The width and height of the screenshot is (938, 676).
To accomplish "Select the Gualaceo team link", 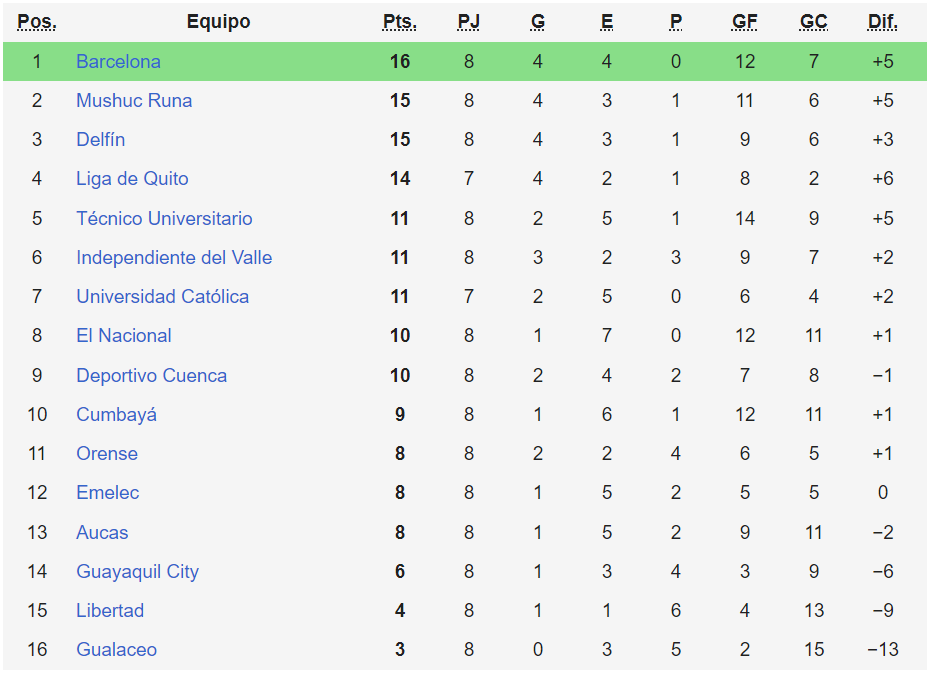I will coord(116,650).
